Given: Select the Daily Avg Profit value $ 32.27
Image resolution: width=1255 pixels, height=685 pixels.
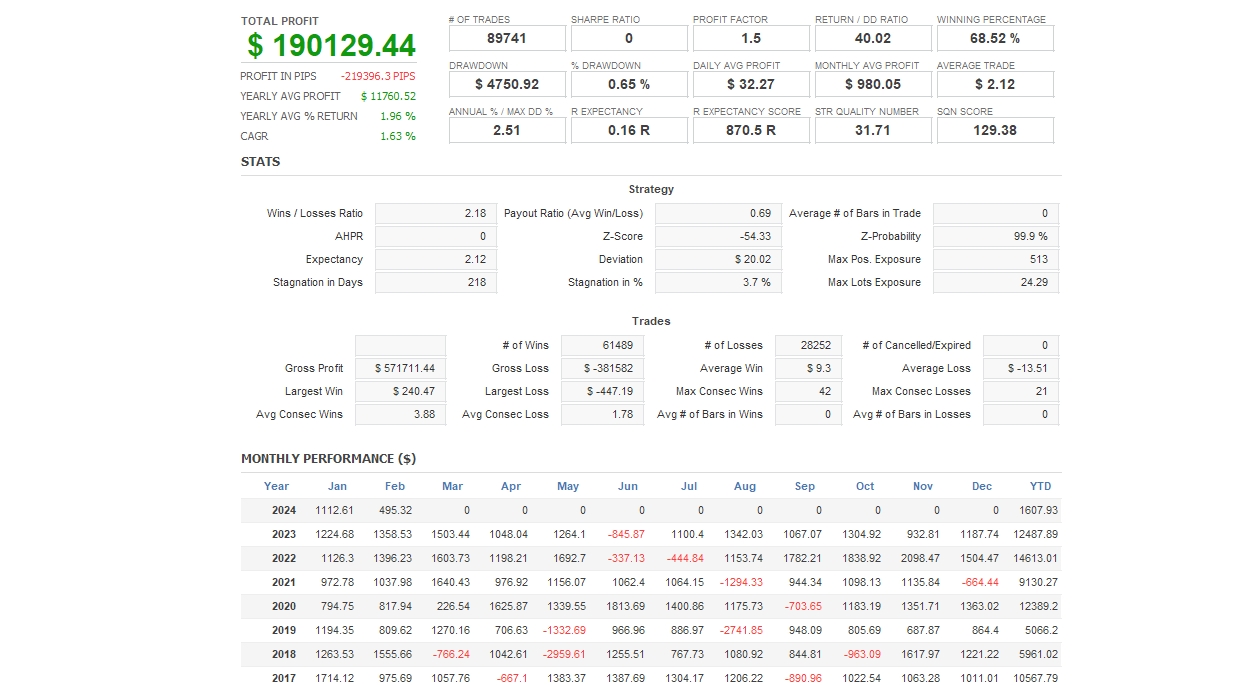Looking at the screenshot, I should [751, 85].
